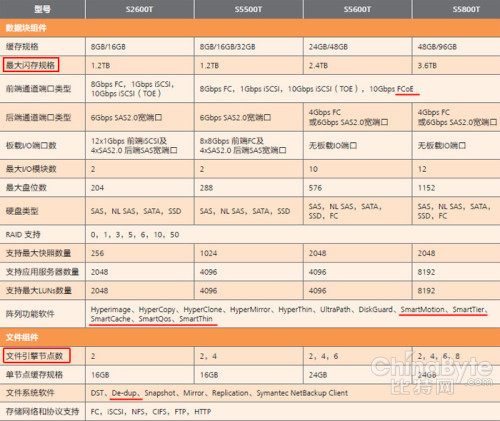Select the 3.6TB flash value
The width and height of the screenshot is (500, 421).
[427, 66]
